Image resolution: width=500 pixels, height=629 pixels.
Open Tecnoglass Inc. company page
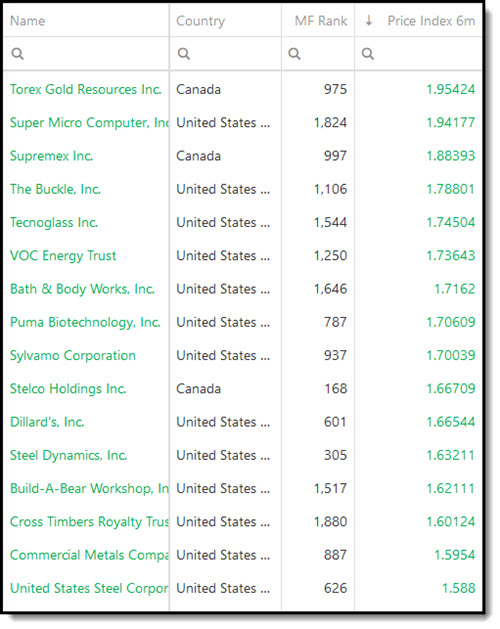54,222
